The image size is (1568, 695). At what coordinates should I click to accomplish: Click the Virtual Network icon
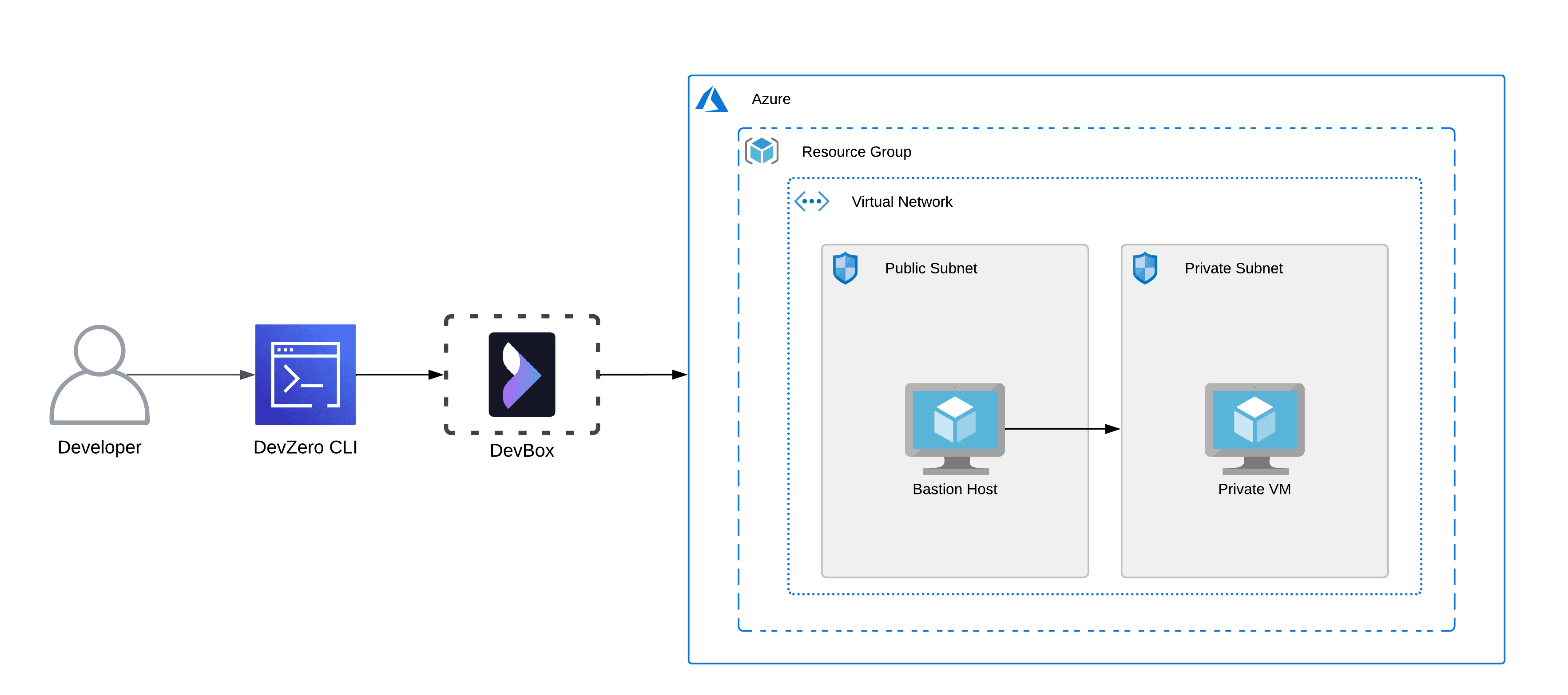pos(811,201)
